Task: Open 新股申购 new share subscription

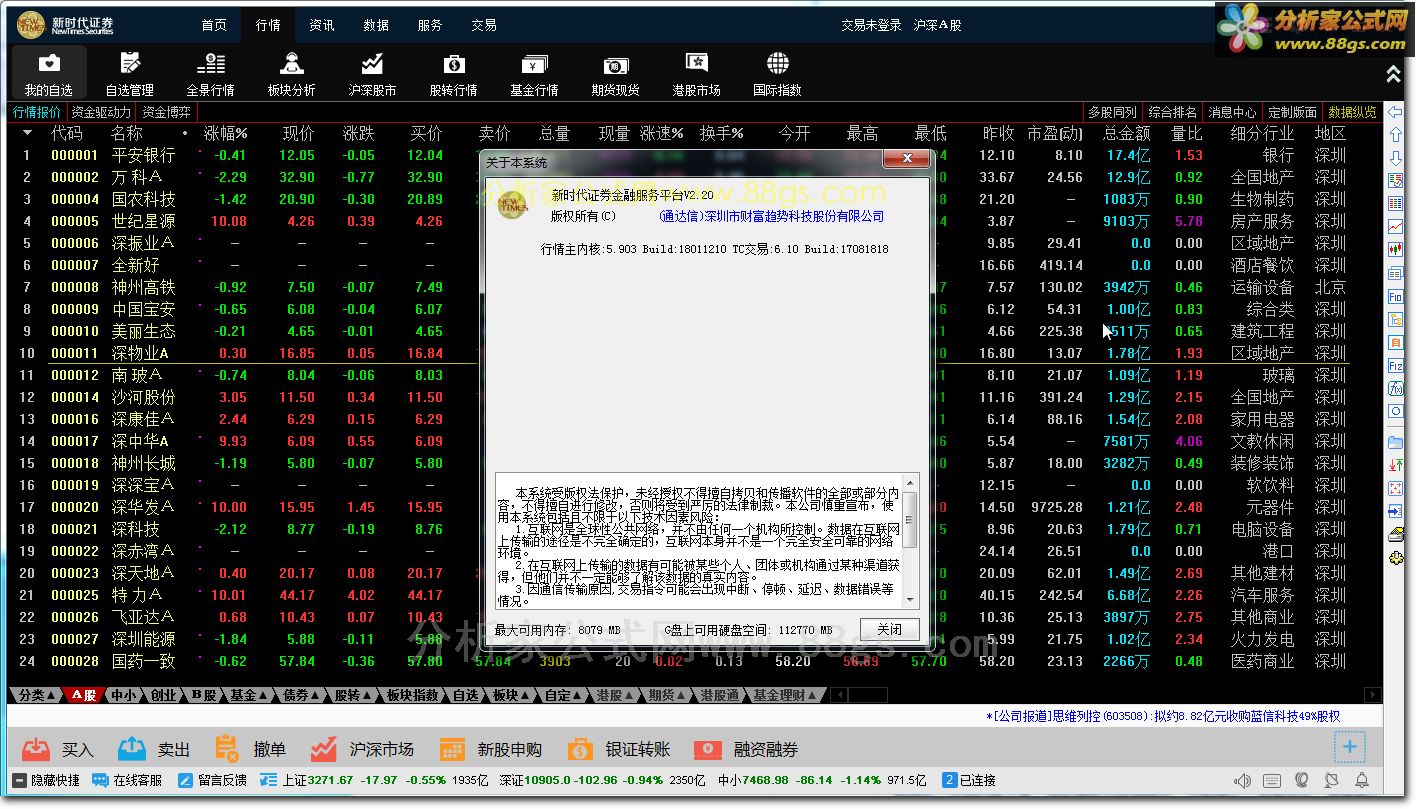Action: pos(490,750)
